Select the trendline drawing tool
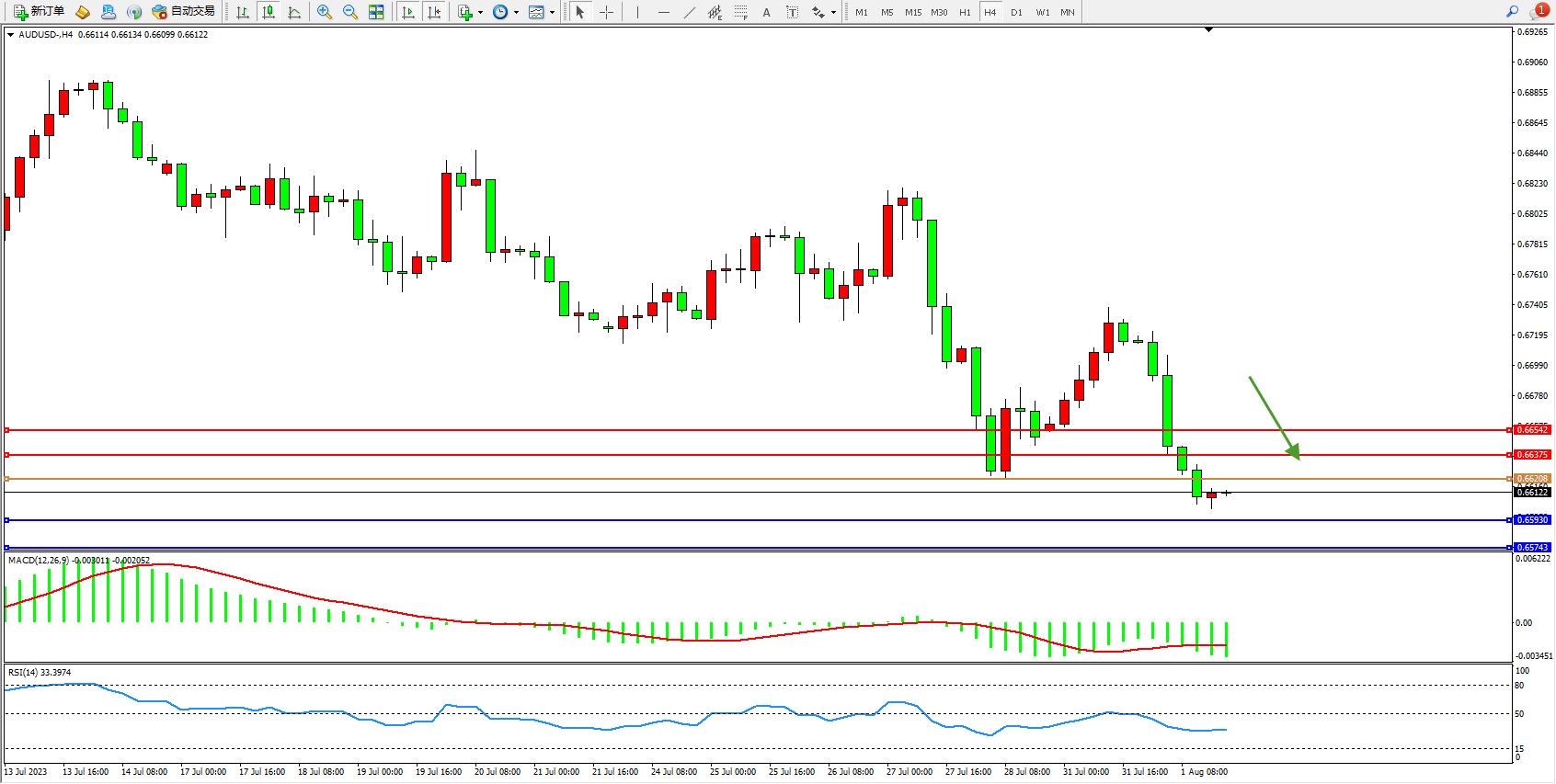Screen dimensions: 1556x784 pos(689,12)
